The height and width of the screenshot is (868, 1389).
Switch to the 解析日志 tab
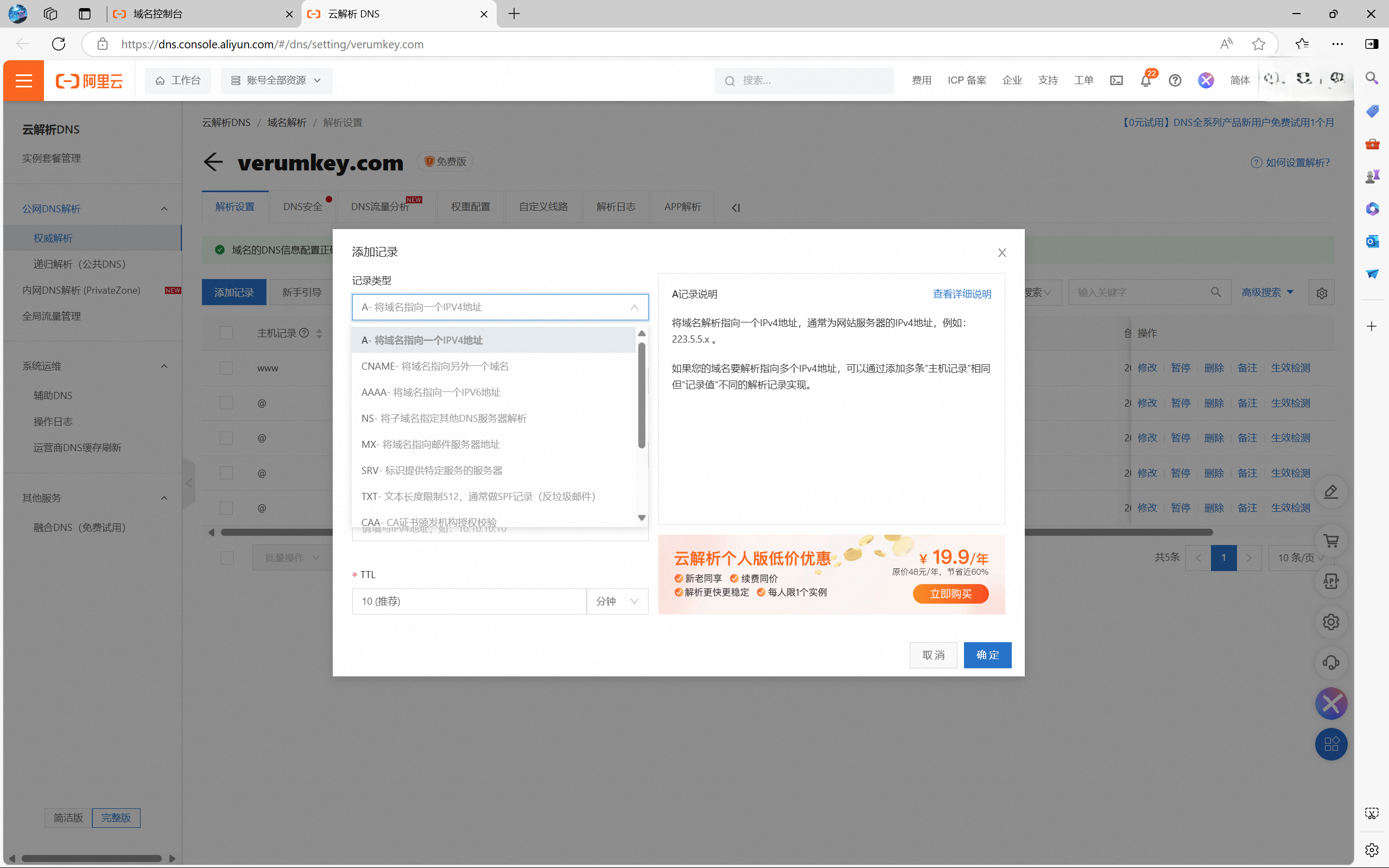pos(616,207)
